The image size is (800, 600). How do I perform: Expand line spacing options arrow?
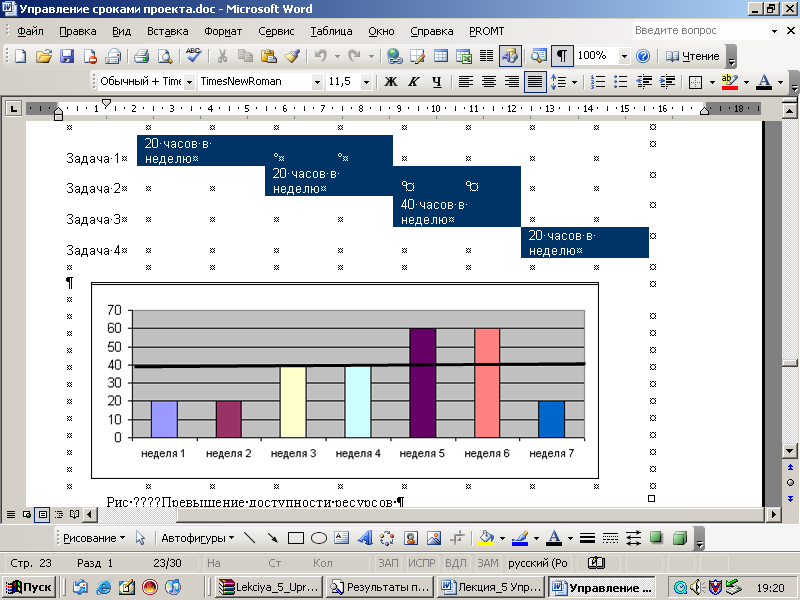tap(574, 82)
